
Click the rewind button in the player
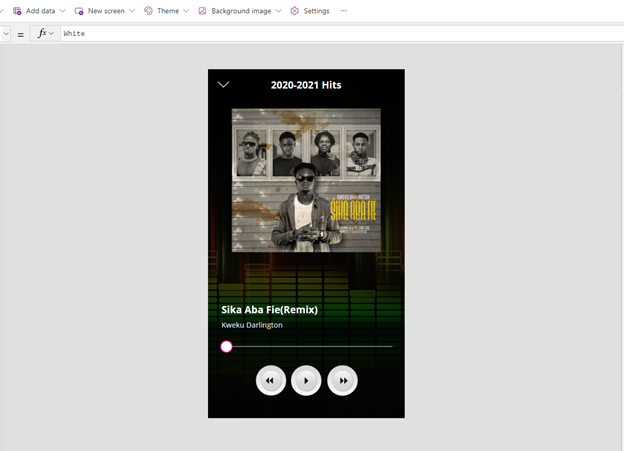click(x=271, y=381)
